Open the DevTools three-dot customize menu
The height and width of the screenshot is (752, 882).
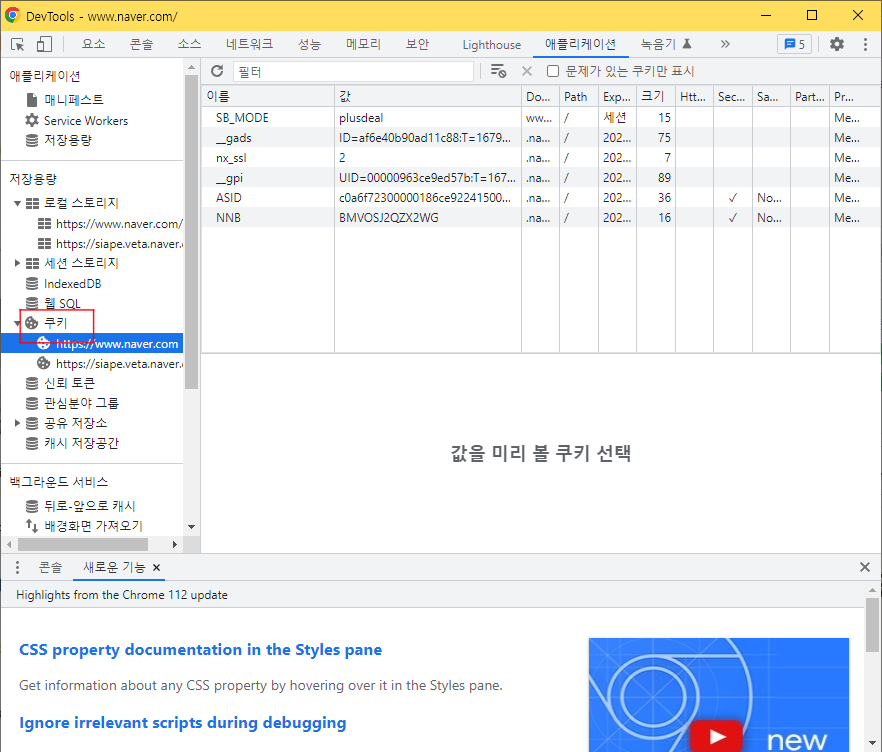[865, 44]
